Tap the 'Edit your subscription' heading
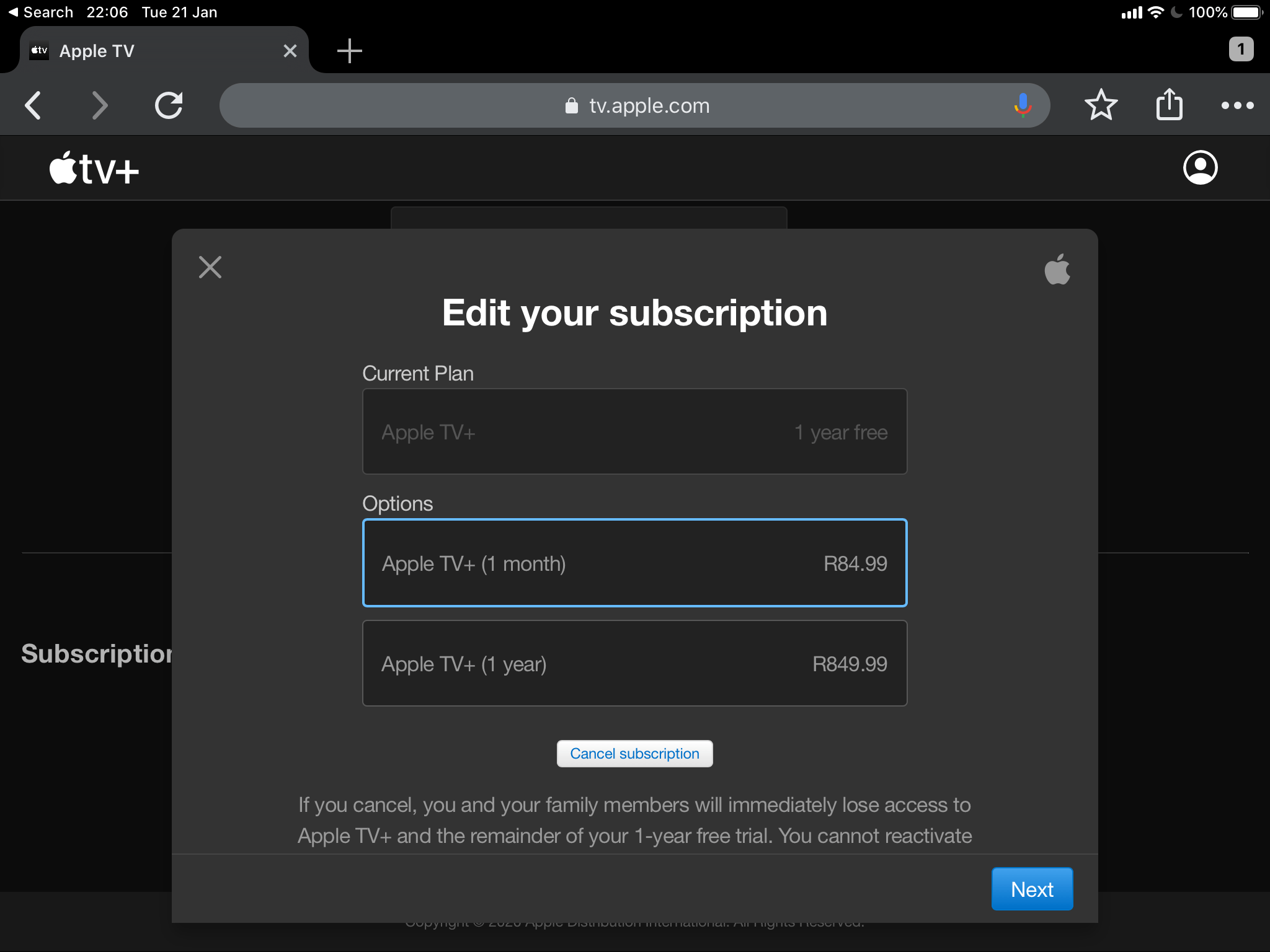 pos(635,313)
